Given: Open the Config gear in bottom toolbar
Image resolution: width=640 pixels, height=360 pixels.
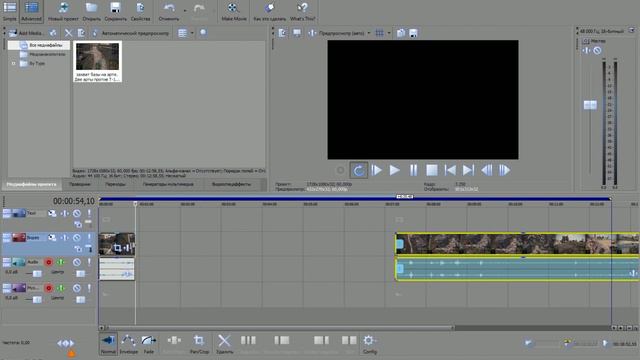Looking at the screenshot, I should coord(369,344).
